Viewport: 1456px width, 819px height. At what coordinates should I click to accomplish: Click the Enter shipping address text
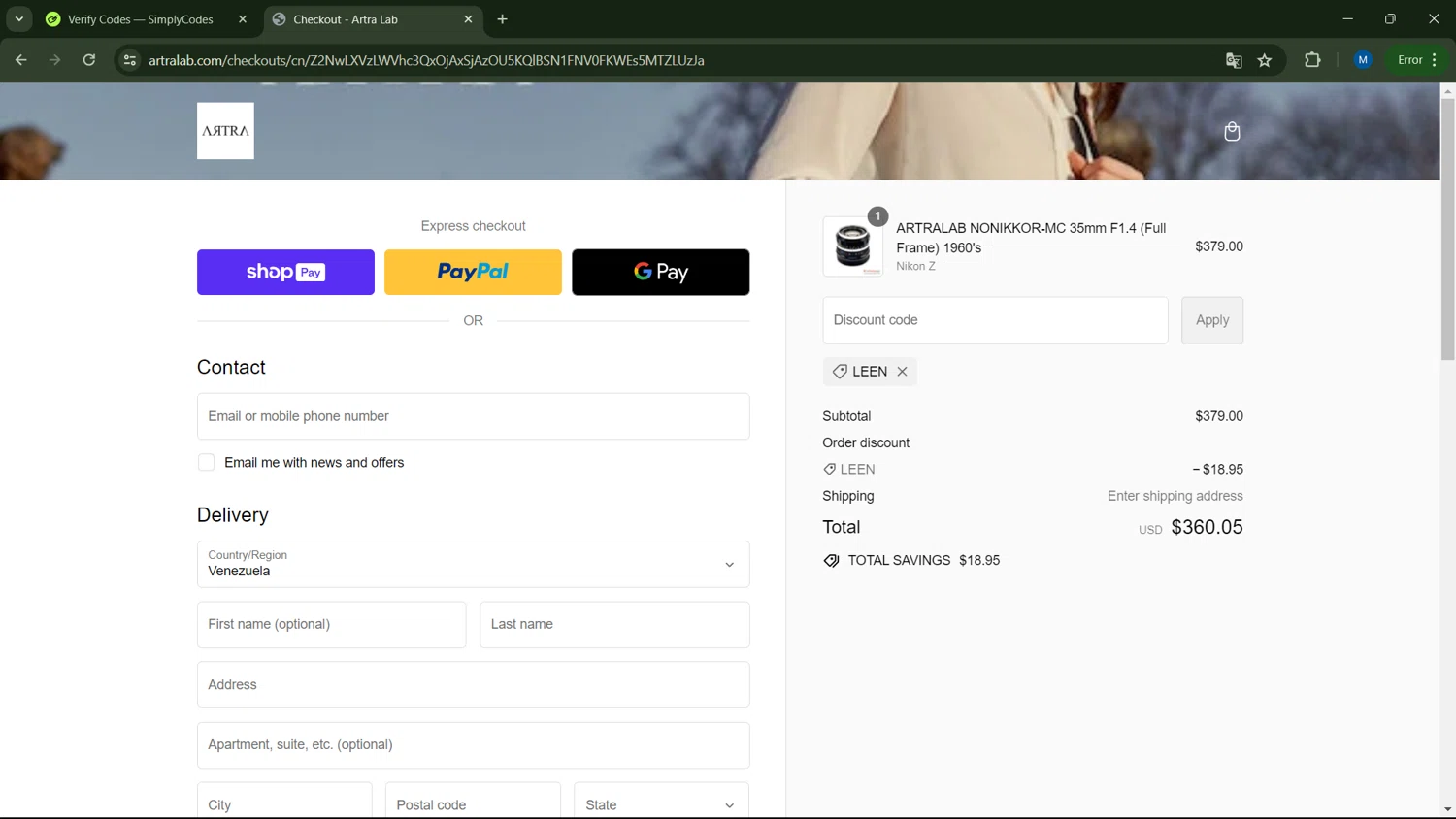pyautogui.click(x=1175, y=496)
